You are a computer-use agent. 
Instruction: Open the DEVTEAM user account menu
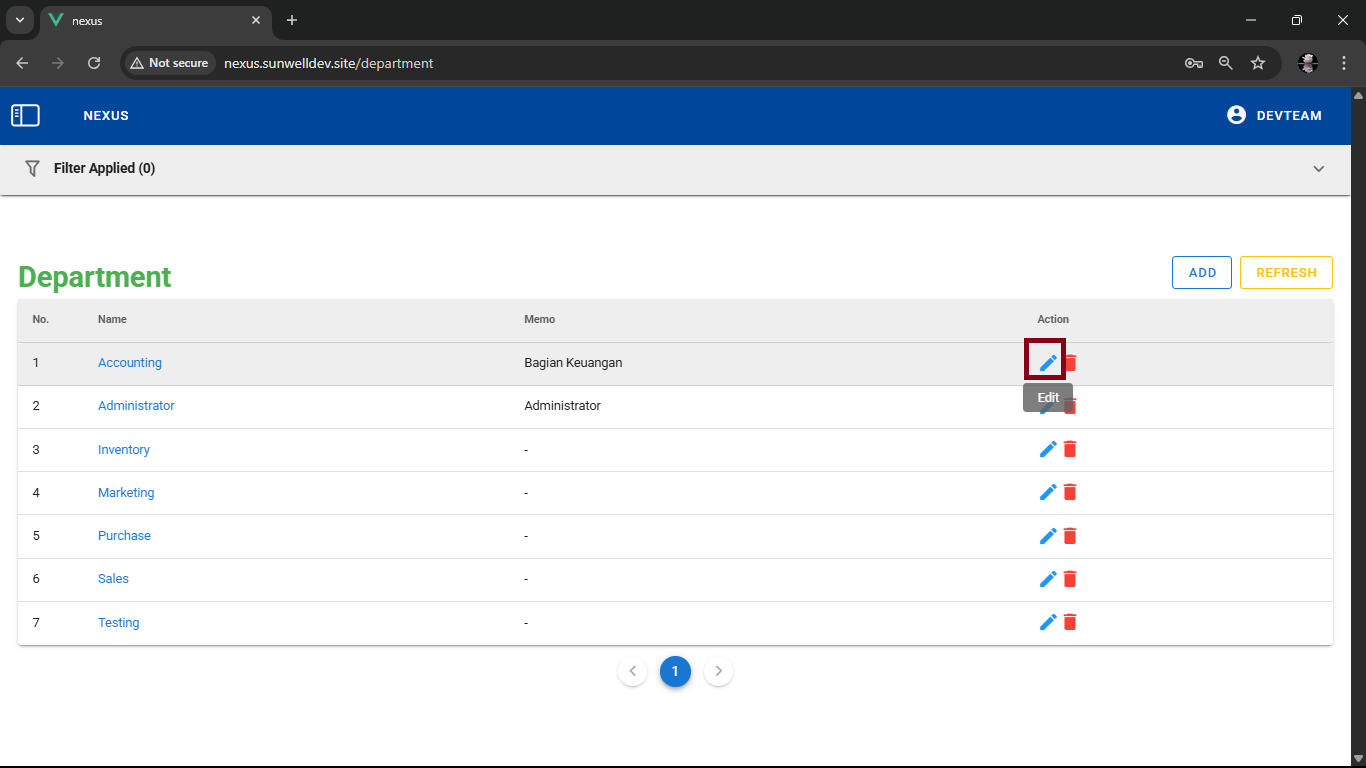(x=1274, y=116)
